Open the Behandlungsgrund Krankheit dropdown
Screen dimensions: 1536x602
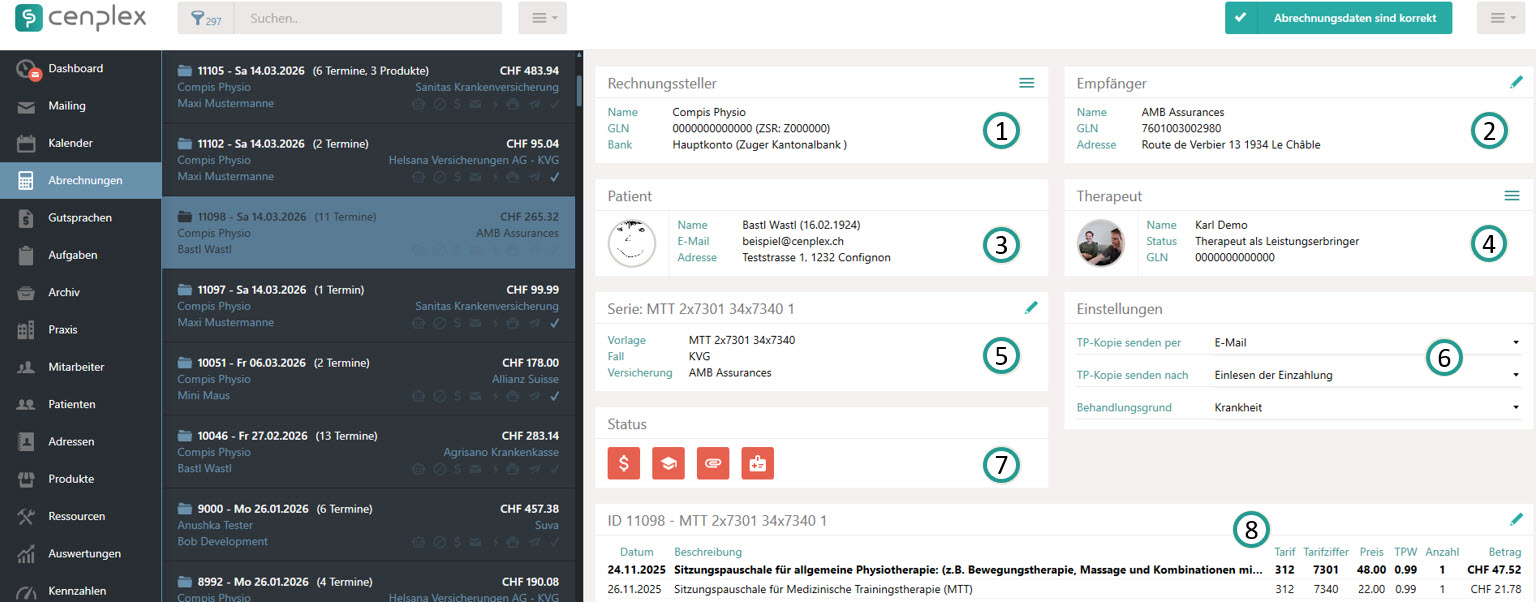pos(1366,408)
